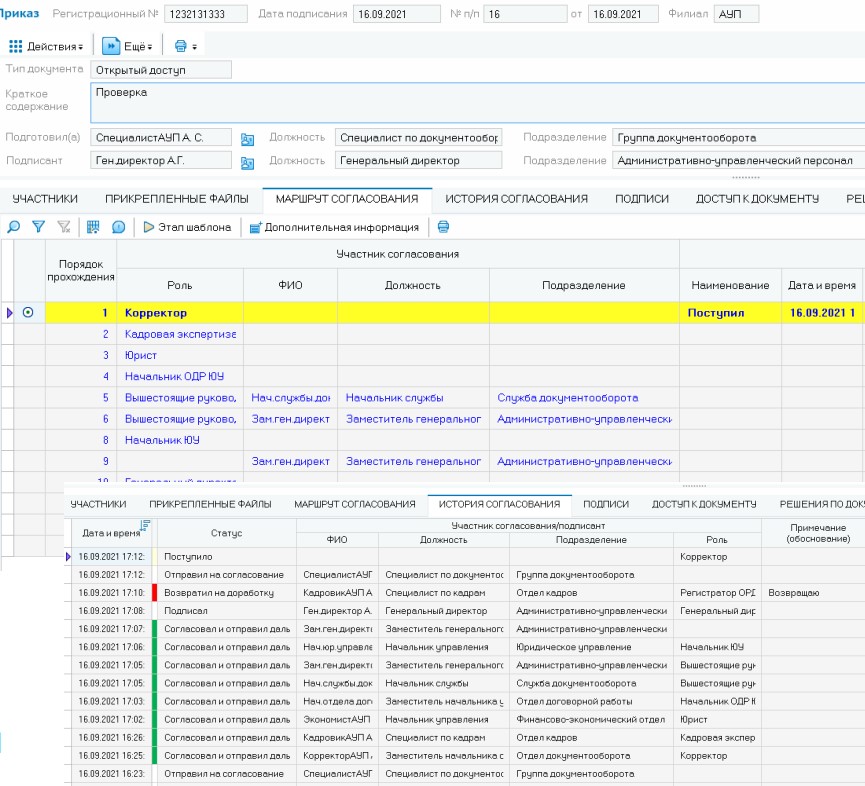Image resolution: width=865 pixels, height=786 pixels.
Task: Click the Филиал field showing АУП
Action: (x=736, y=14)
